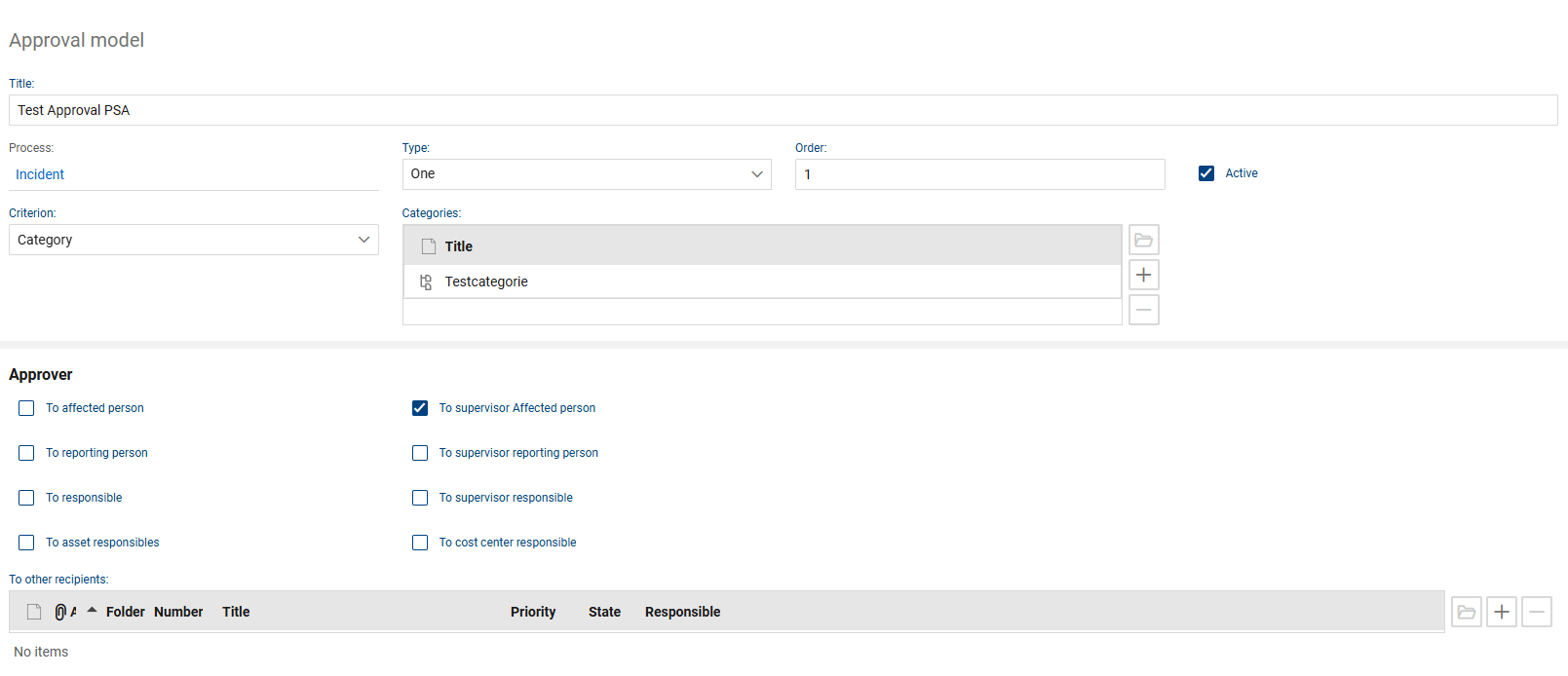
Task: Sort recipients by Responsible column
Action: [x=682, y=612]
